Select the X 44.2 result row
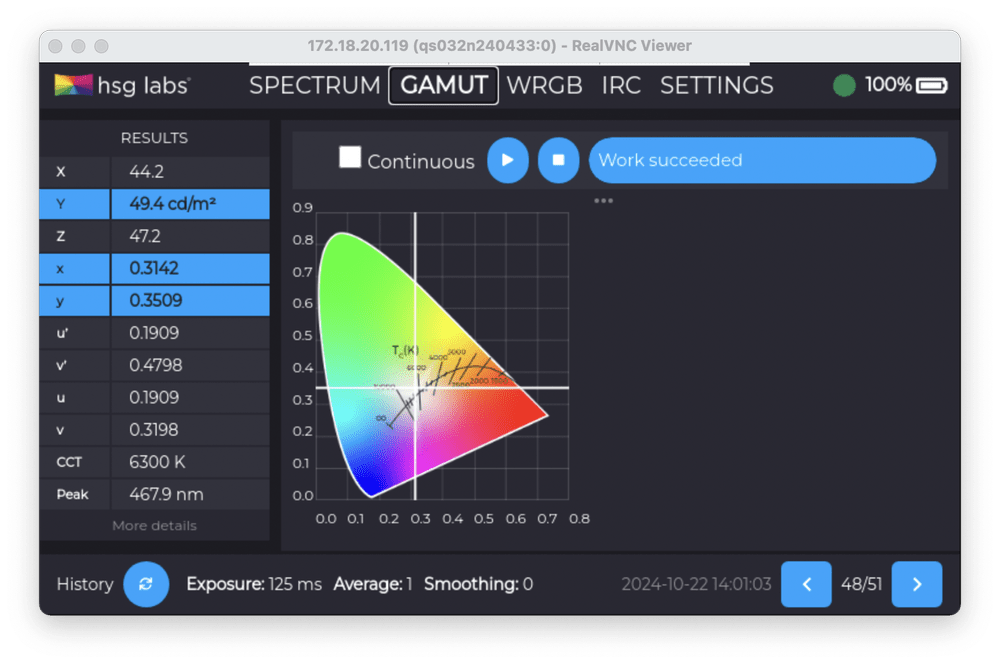Screen dimensions: 1000x664 point(154,172)
